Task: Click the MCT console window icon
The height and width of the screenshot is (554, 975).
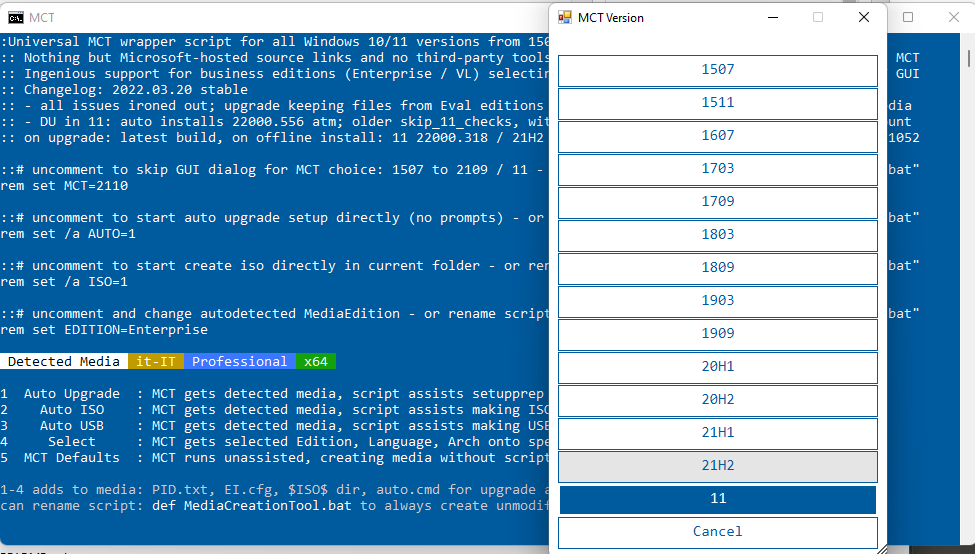Action: (16, 17)
